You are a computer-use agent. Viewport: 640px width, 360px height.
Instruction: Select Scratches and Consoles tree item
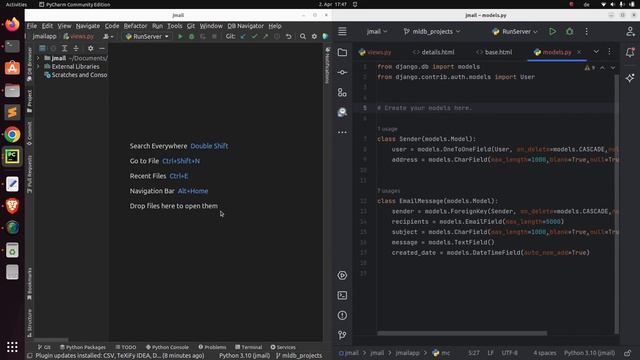click(76, 75)
